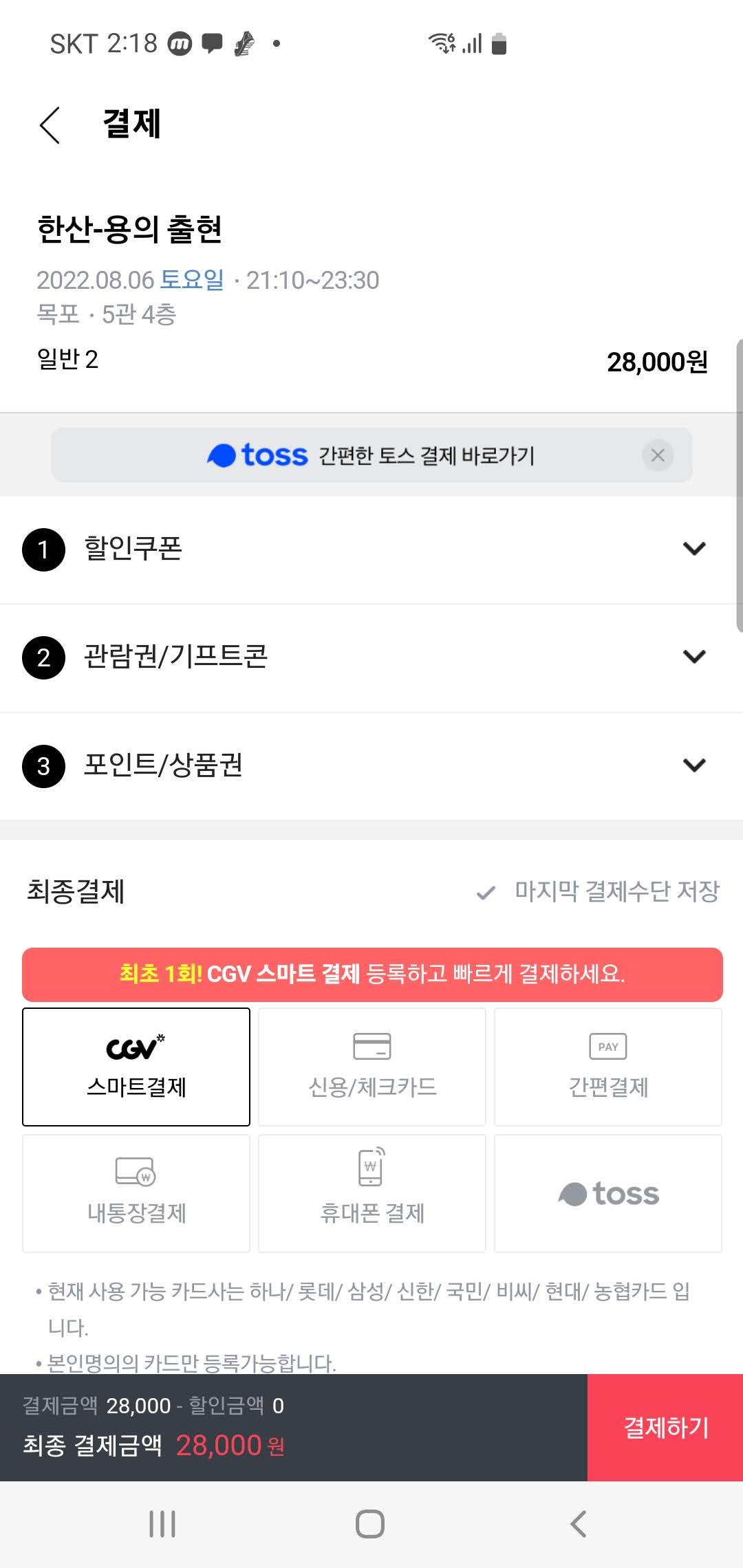Pick 내통장결제 bank account payment
743x1568 pixels.
[x=136, y=1193]
